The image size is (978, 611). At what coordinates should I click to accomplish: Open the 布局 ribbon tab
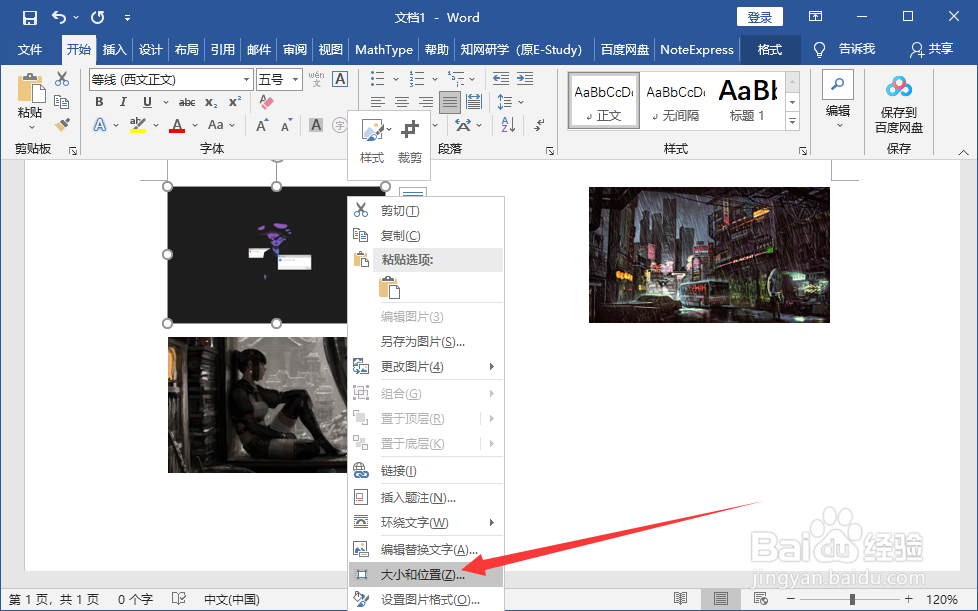tap(186, 50)
